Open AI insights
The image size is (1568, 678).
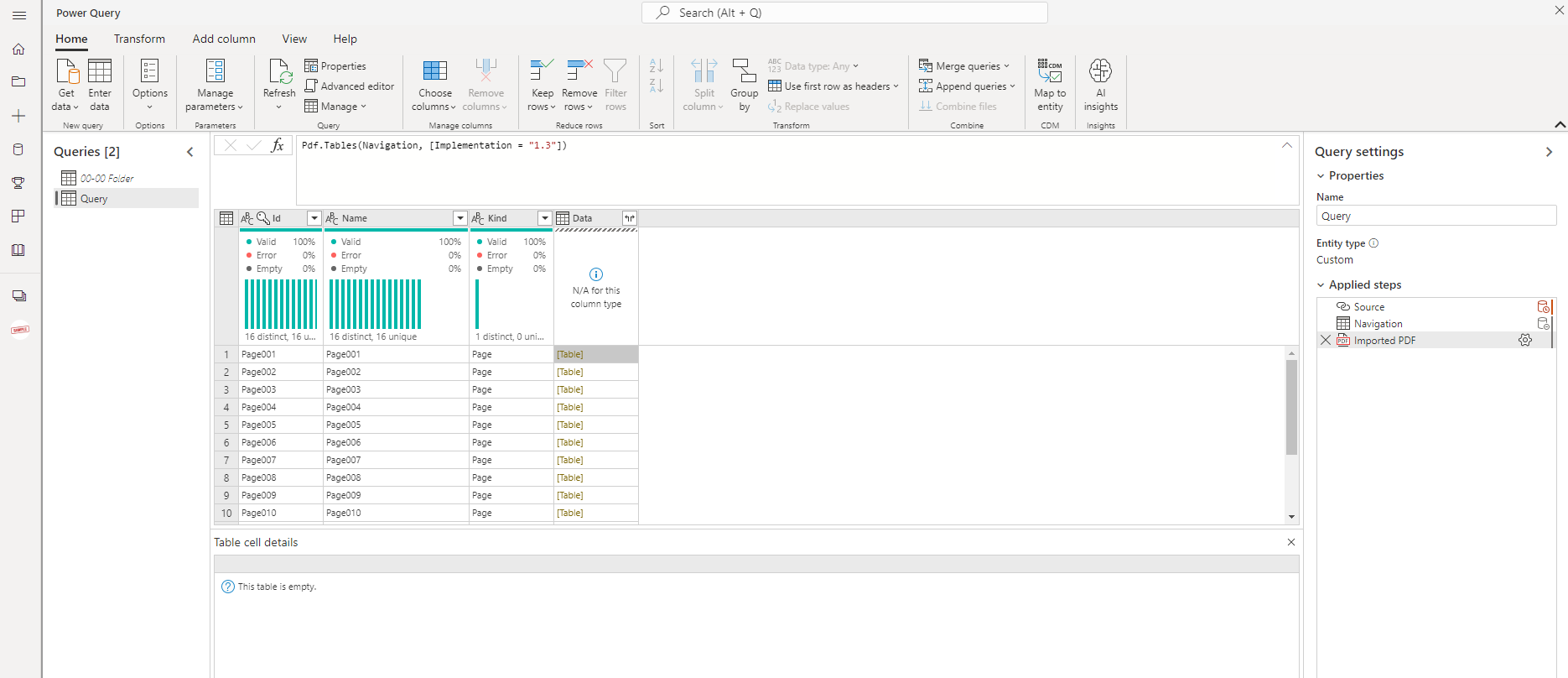(x=1100, y=84)
